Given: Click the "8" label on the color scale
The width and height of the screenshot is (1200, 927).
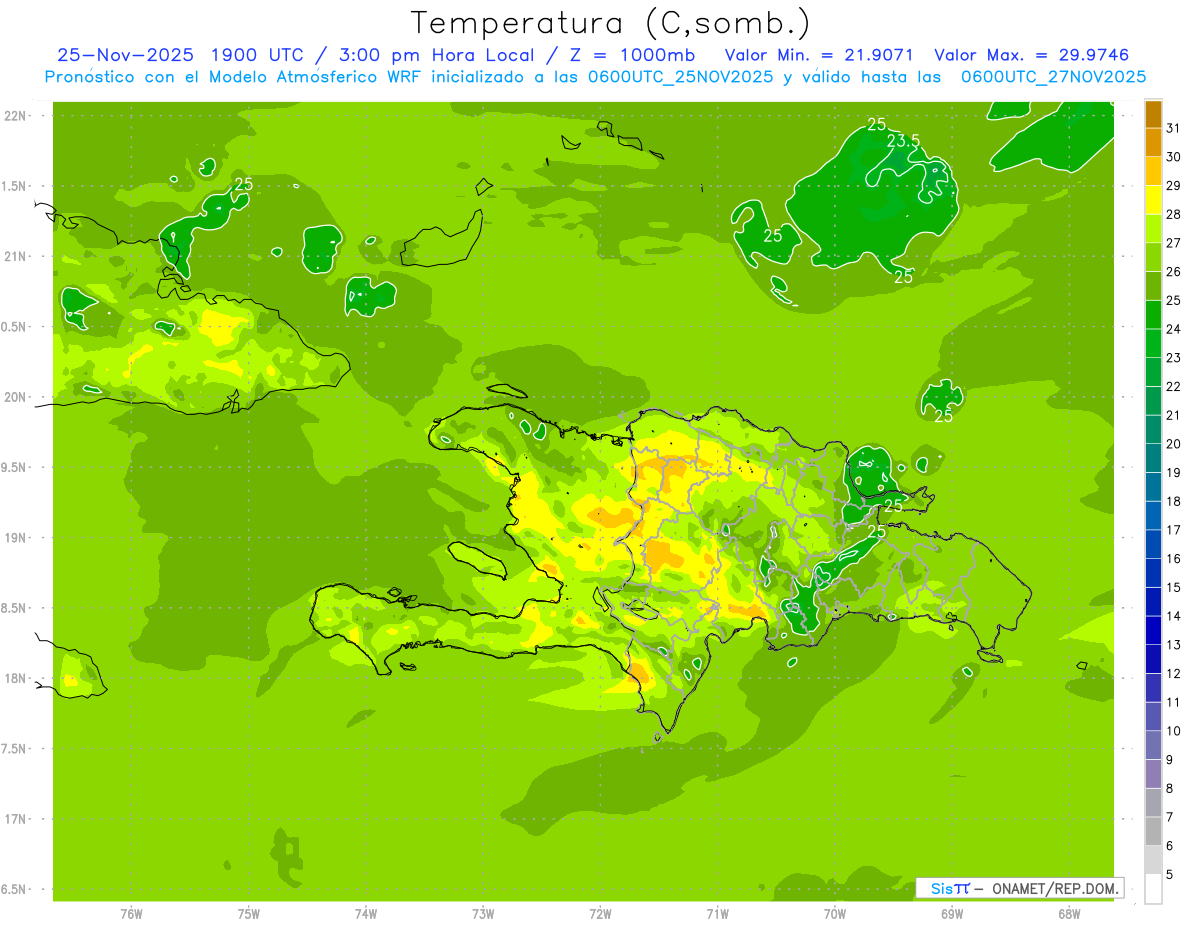Looking at the screenshot, I should [1170, 789].
